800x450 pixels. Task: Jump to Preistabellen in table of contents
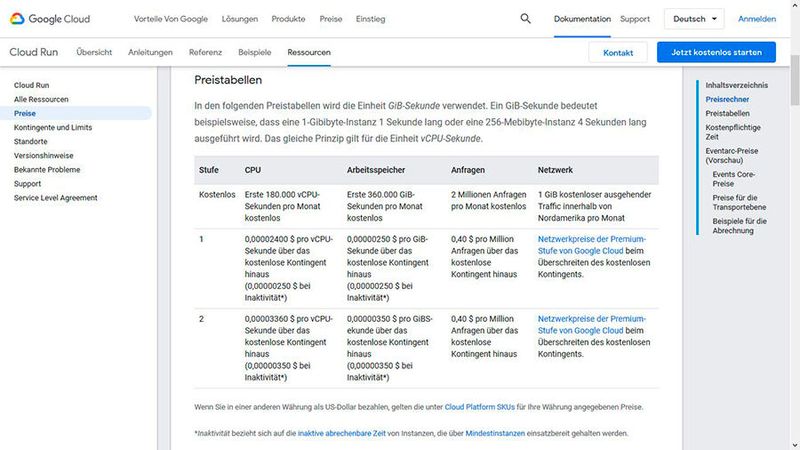[728, 113]
